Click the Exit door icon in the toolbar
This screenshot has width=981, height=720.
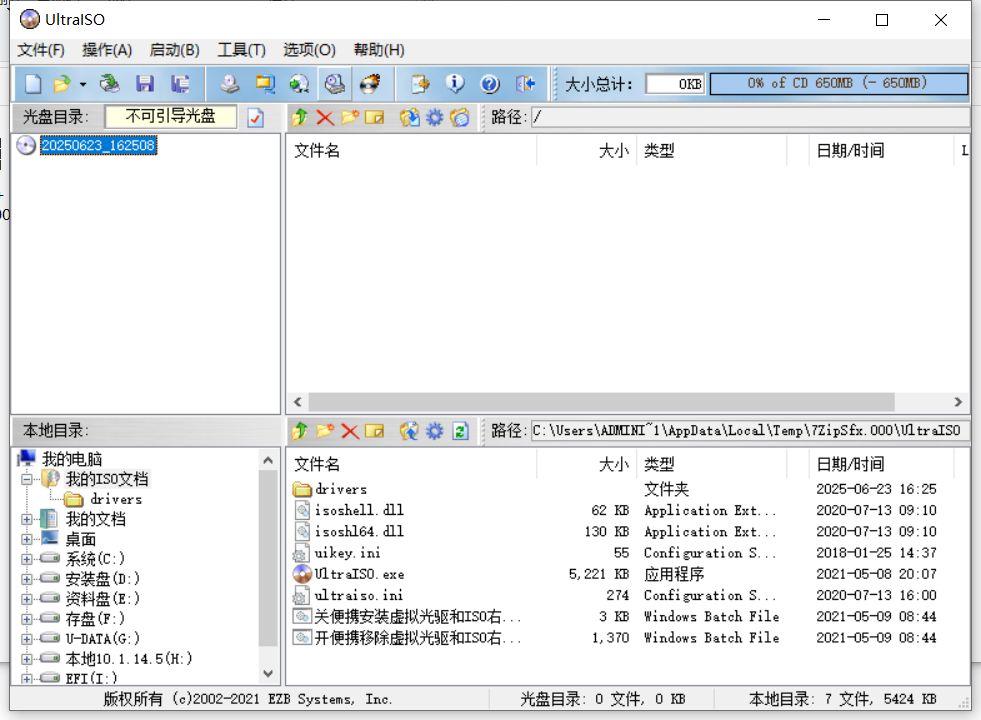[x=525, y=83]
